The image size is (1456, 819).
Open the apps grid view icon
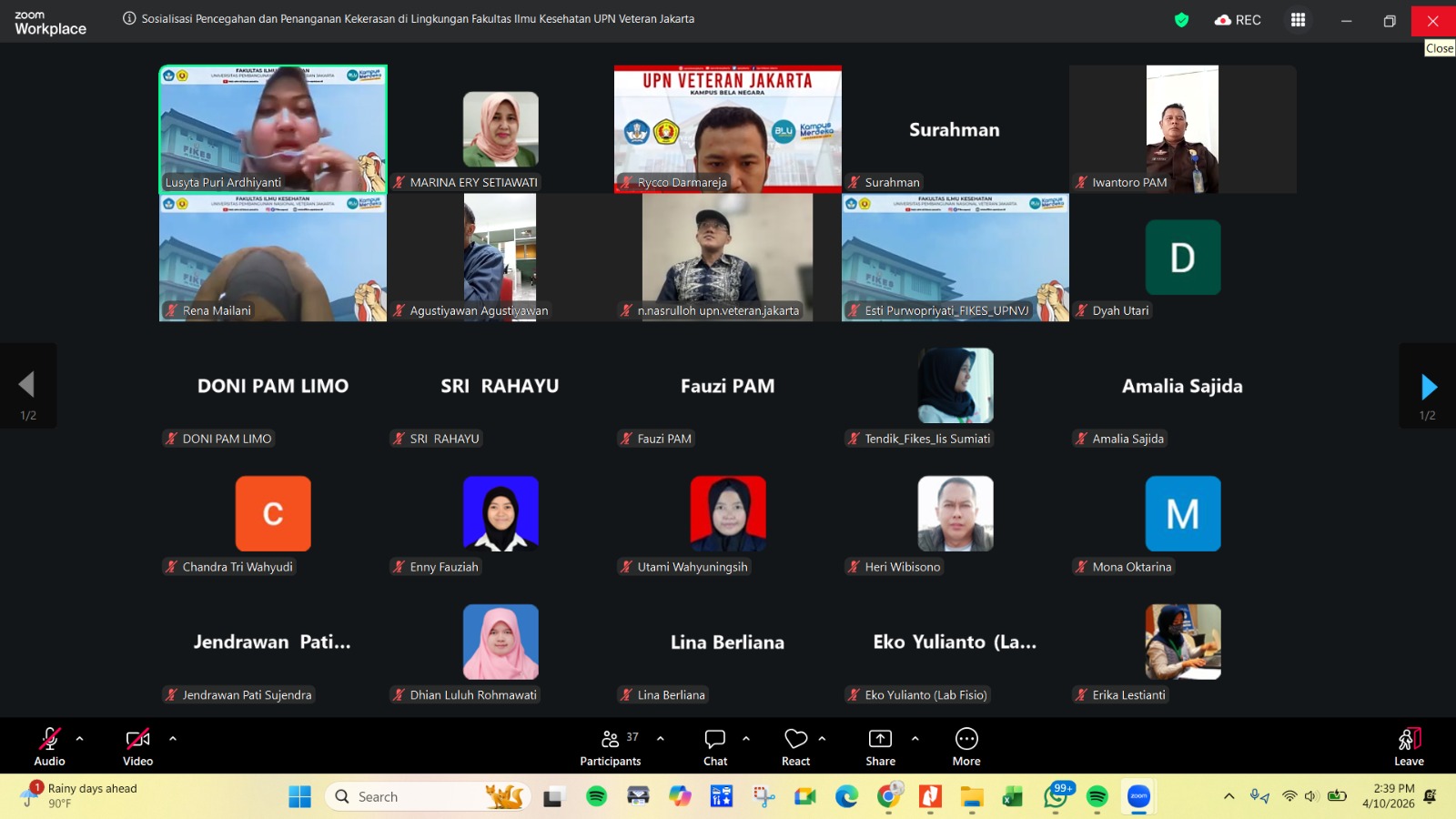tap(1298, 20)
